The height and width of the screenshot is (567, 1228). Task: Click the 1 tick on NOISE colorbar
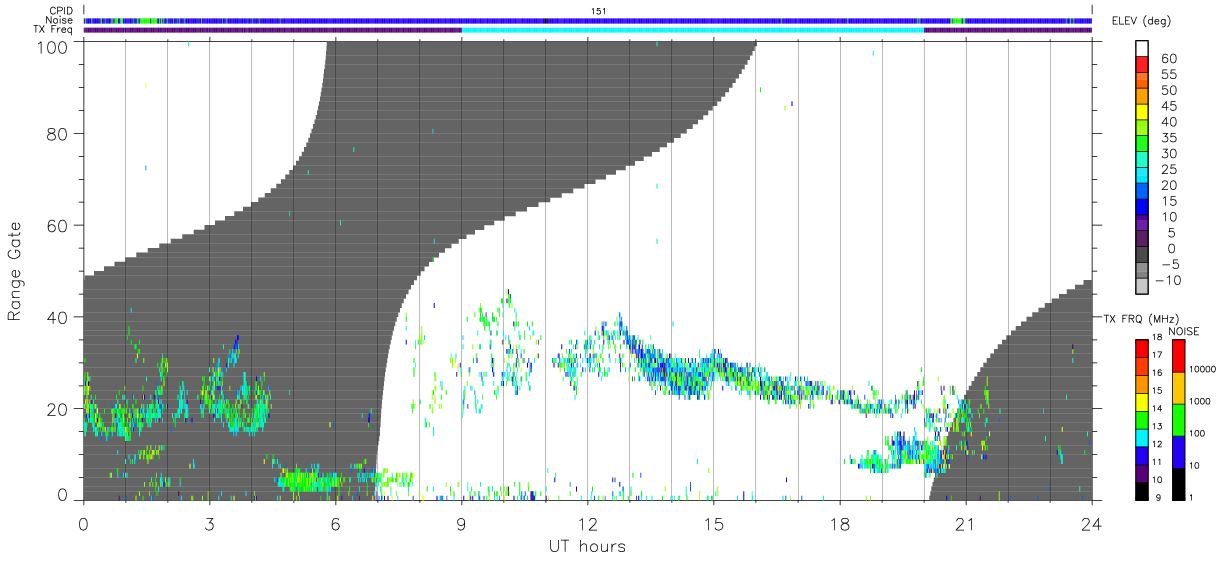point(1193,498)
